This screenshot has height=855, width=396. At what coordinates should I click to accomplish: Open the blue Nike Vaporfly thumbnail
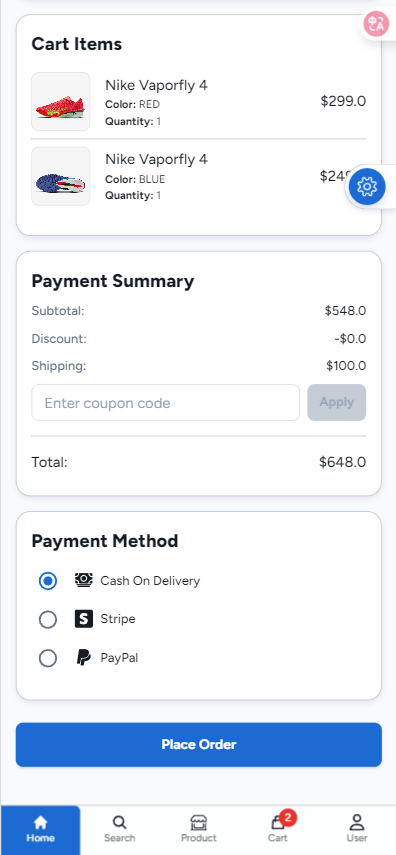[x=61, y=176]
